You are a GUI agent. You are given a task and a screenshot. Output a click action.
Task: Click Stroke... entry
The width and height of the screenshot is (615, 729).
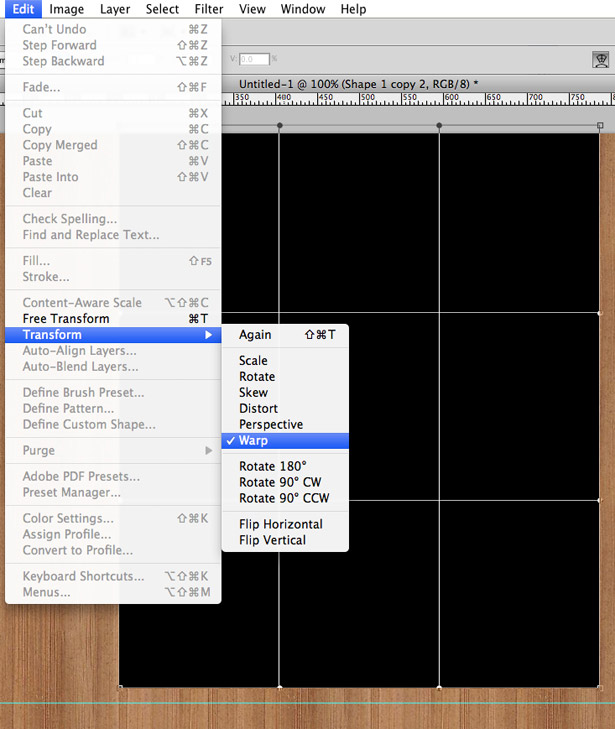tap(113, 277)
